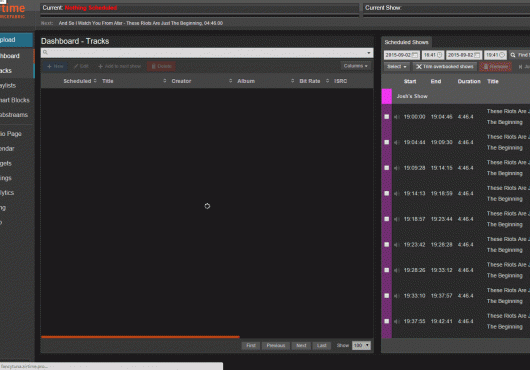Open the Columns dropdown
This screenshot has height=370, width=530.
(x=356, y=66)
